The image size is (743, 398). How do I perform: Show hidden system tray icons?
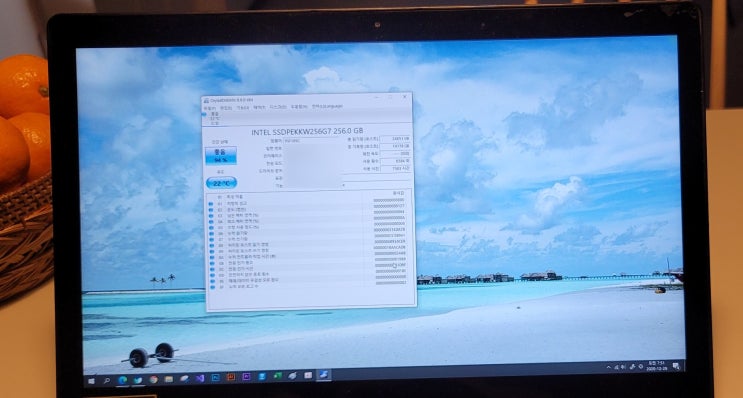609,367
